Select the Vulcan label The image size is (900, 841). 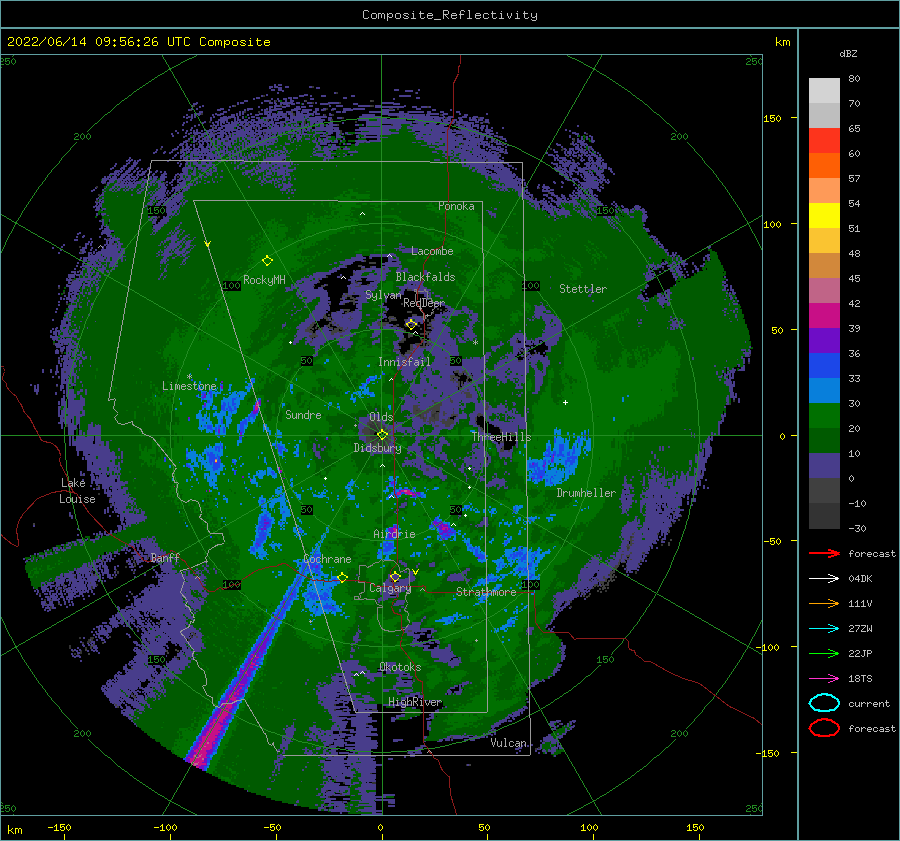point(508,743)
